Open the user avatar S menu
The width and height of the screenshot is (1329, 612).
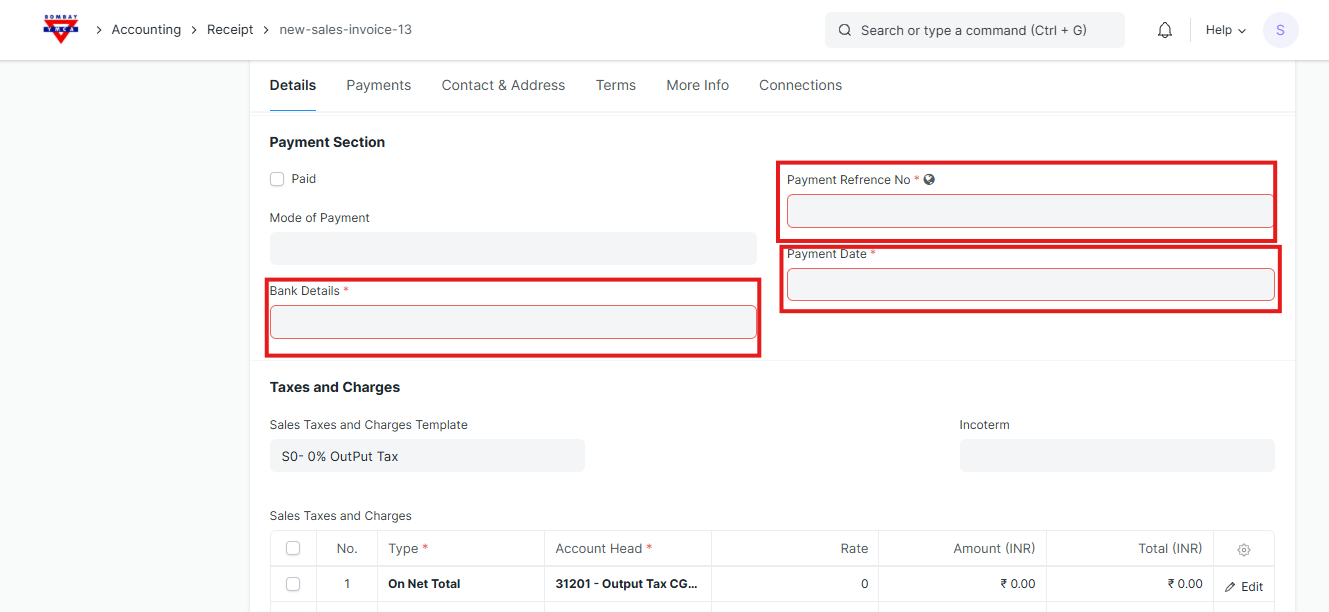(1280, 30)
